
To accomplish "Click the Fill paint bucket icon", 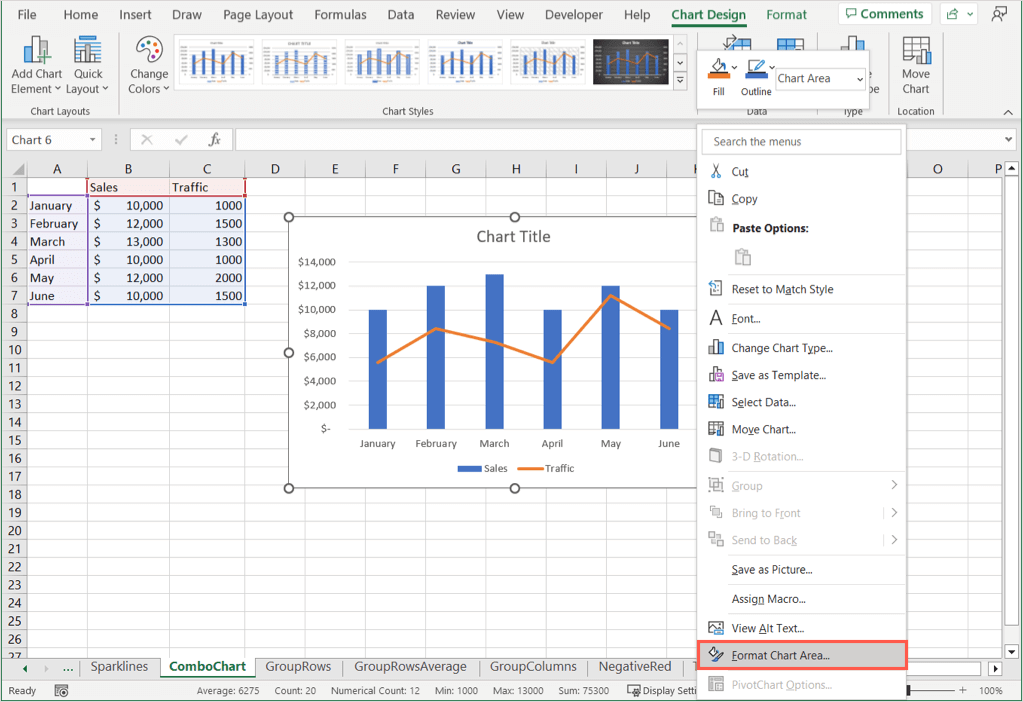I will coord(718,70).
